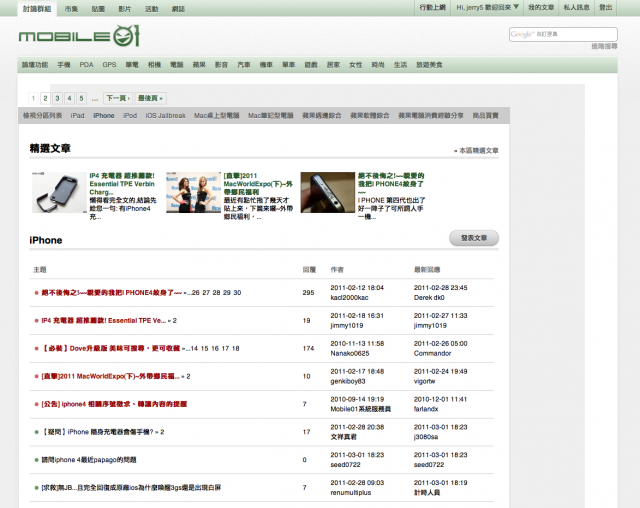Click author renumultiplus
640x508 pixels.
pos(351,492)
